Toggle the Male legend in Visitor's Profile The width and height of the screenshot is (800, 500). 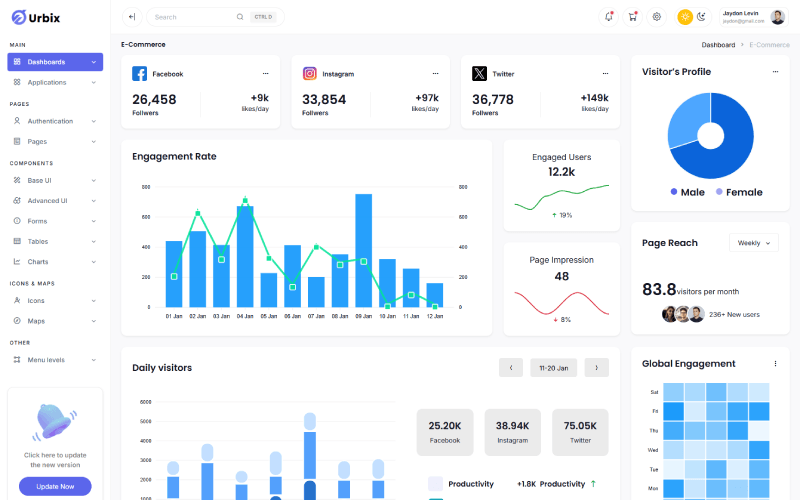[688, 192]
